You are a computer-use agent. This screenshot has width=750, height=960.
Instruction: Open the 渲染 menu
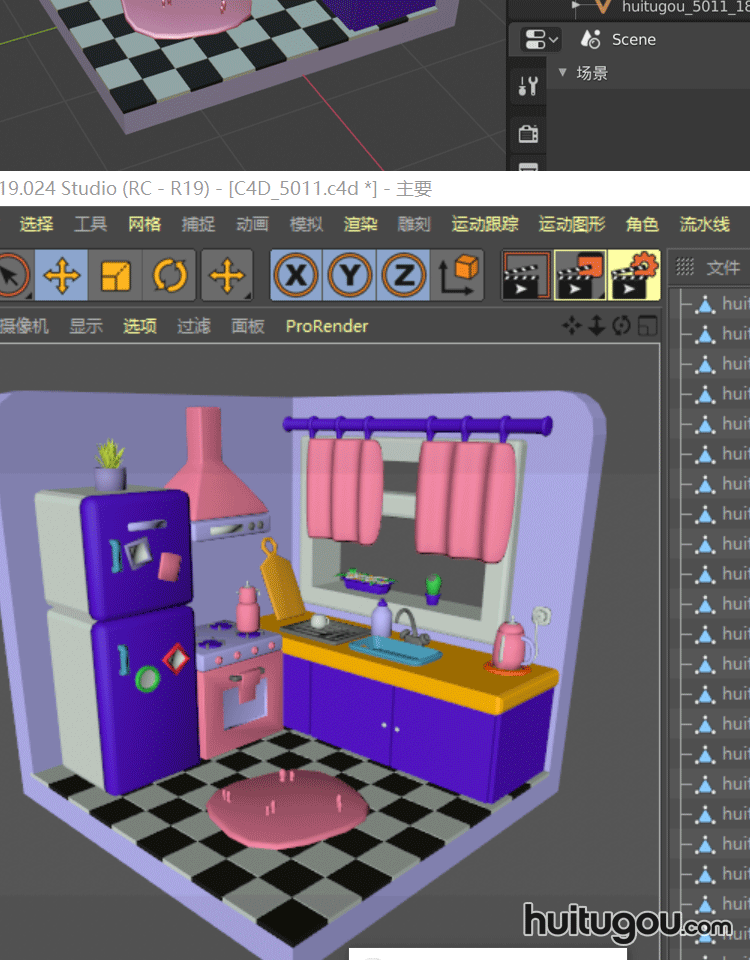coord(360,224)
